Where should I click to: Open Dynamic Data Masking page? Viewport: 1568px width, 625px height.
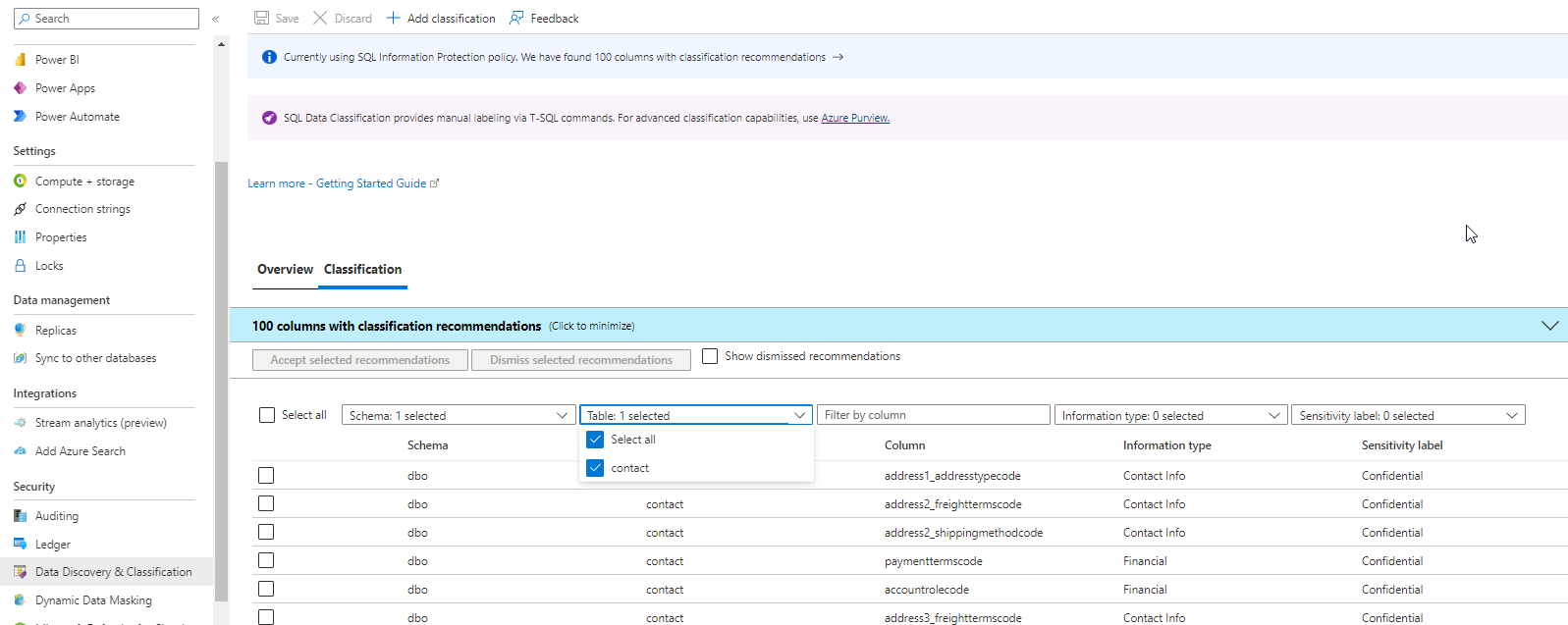pos(93,600)
